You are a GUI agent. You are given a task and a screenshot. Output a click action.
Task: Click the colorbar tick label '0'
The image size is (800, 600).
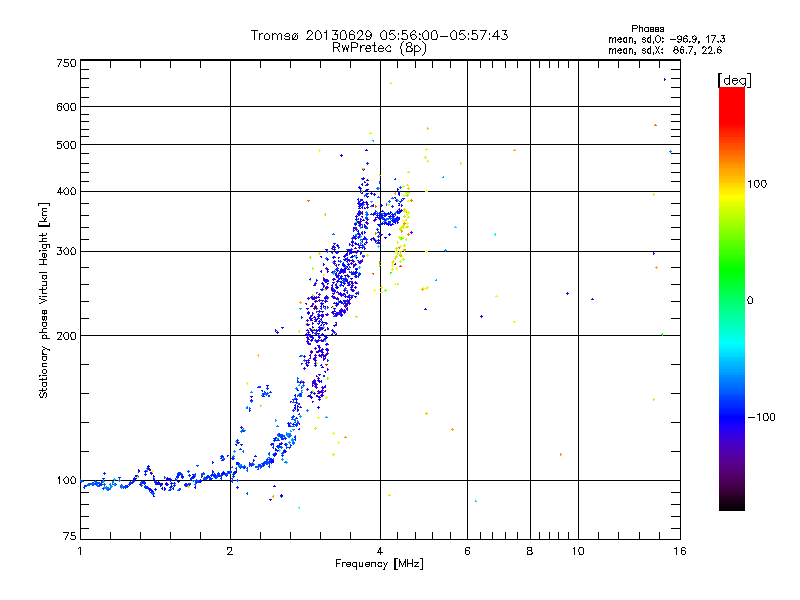(x=750, y=301)
